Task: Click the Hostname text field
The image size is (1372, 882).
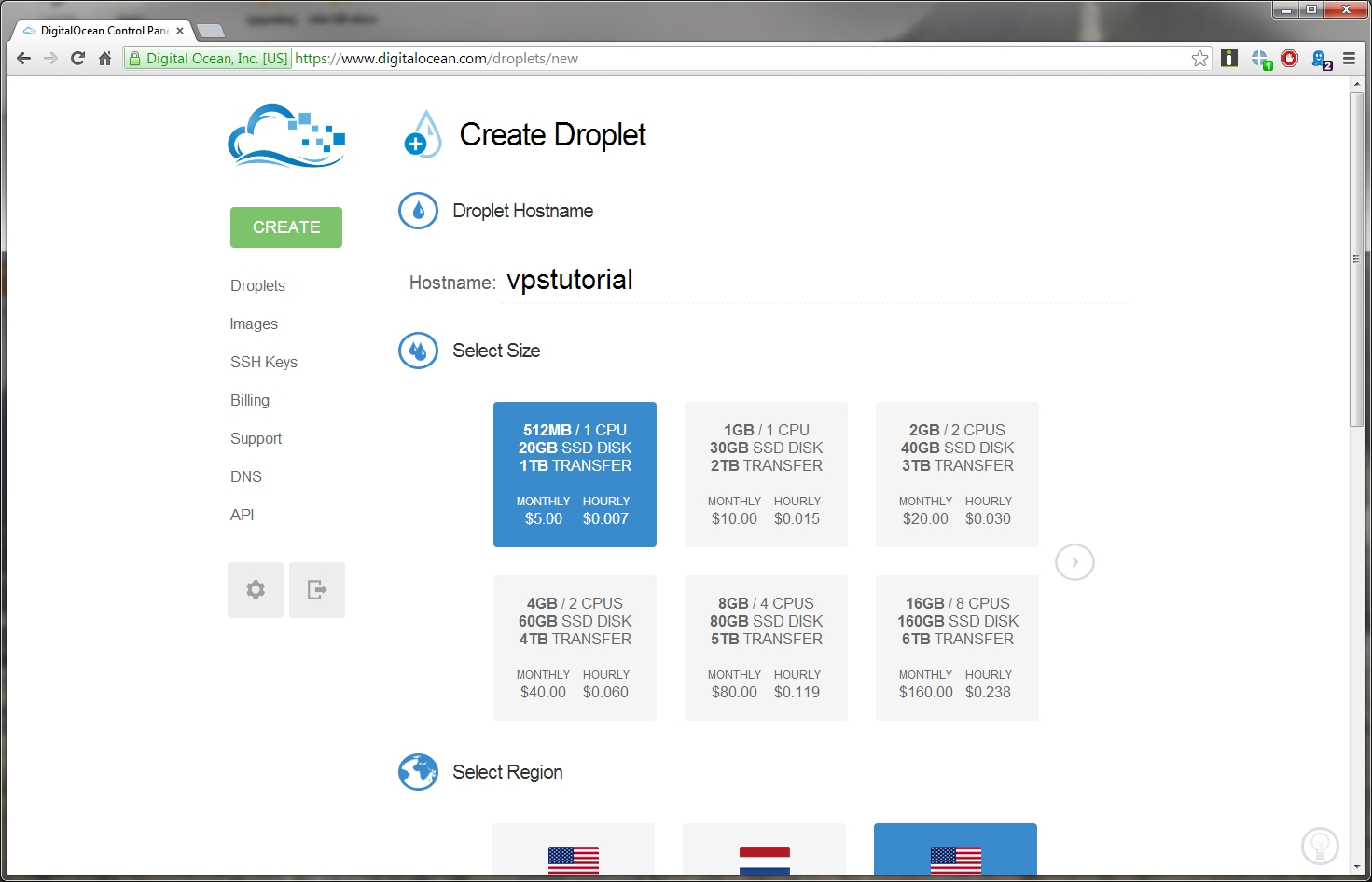Action: 811,281
